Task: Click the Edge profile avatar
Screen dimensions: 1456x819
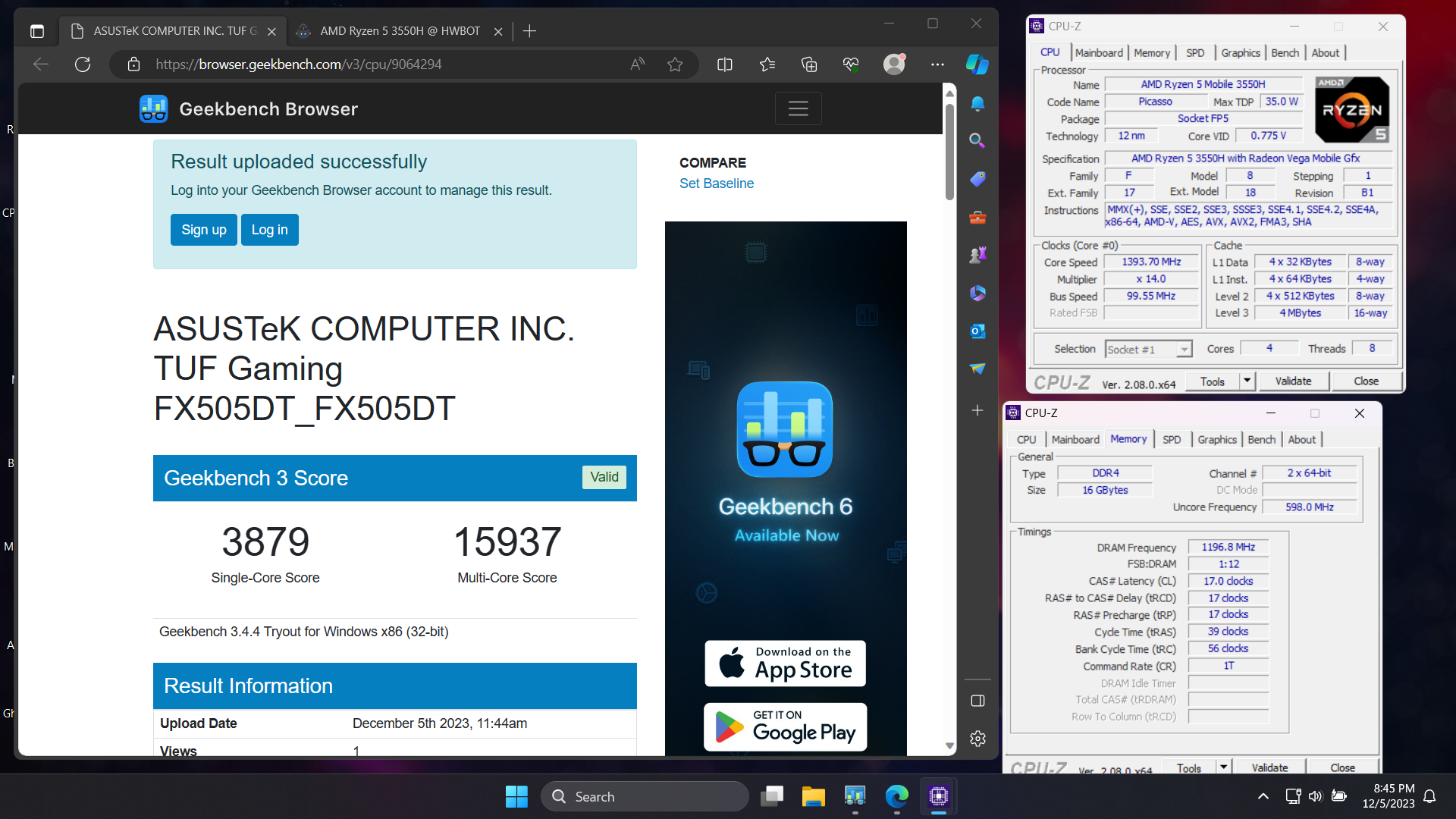Action: point(895,64)
